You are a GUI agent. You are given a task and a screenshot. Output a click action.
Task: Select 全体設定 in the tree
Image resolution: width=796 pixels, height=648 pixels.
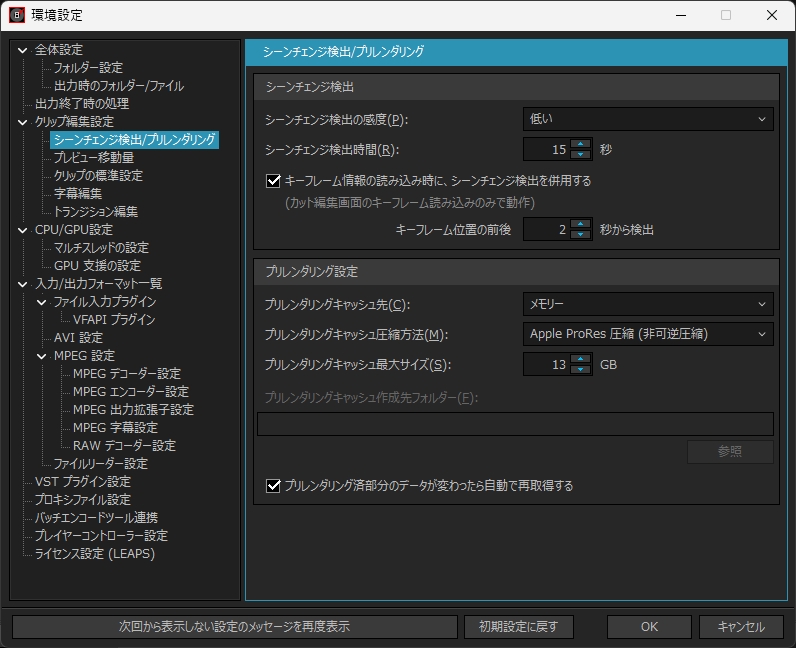click(x=59, y=50)
